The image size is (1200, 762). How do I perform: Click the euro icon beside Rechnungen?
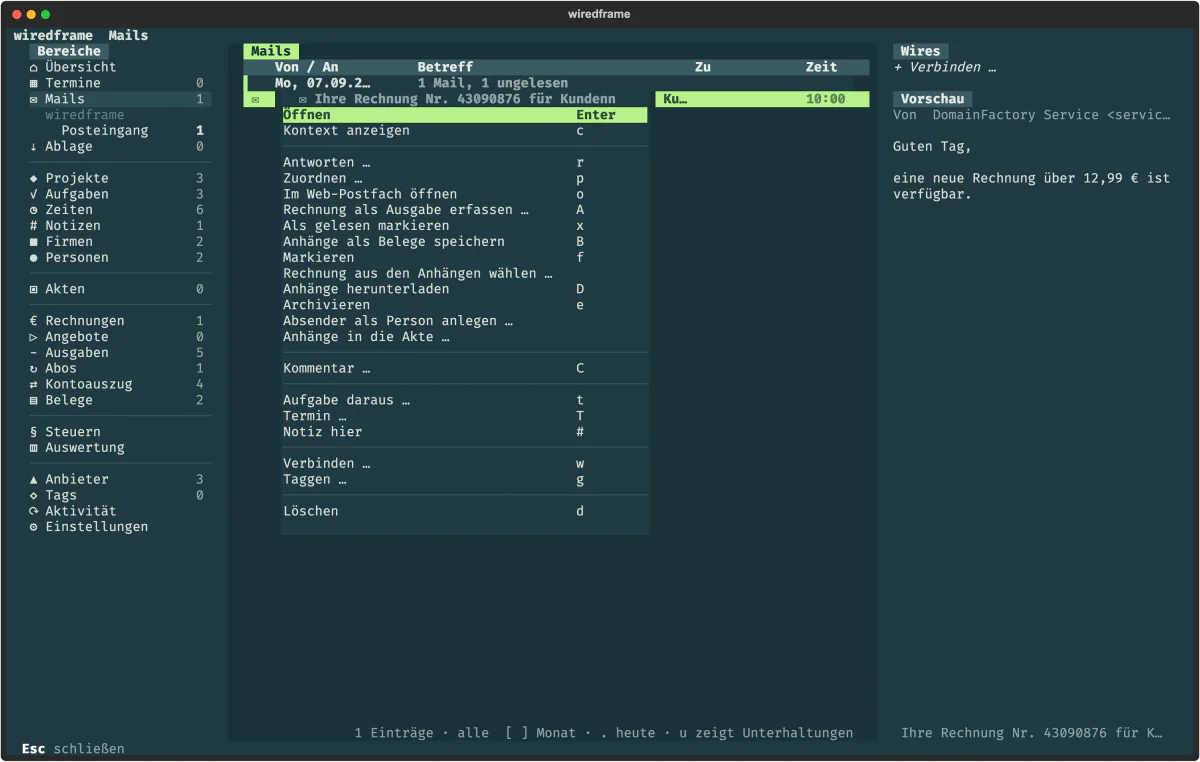34,321
